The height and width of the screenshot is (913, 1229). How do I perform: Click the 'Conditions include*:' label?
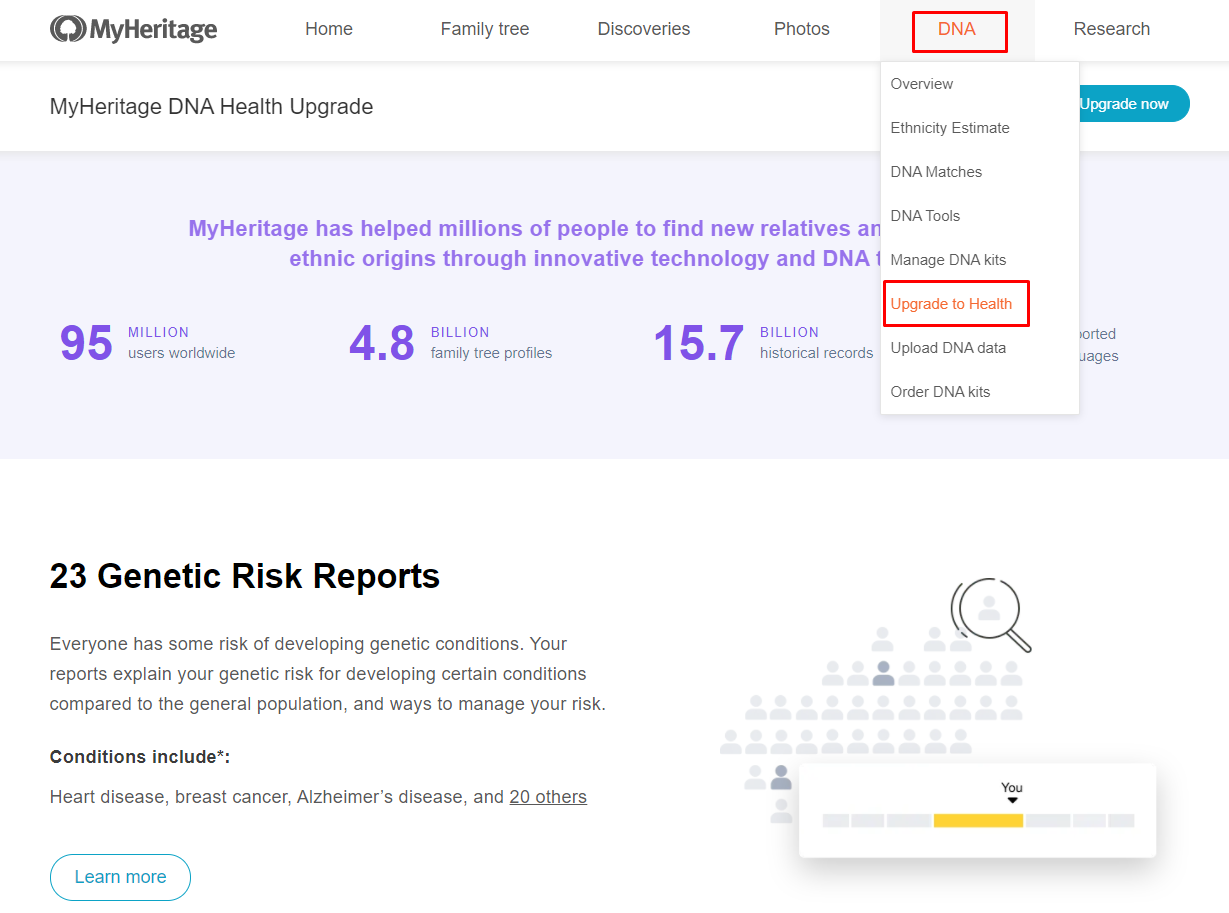(140, 757)
